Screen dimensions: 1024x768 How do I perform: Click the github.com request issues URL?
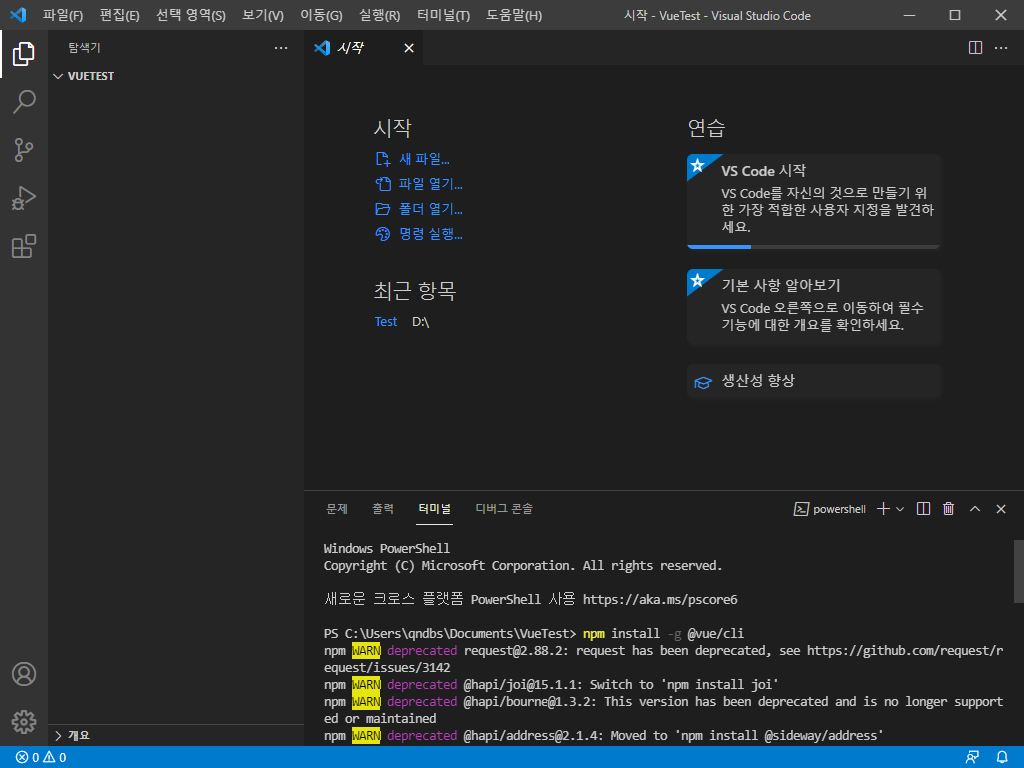point(664,659)
